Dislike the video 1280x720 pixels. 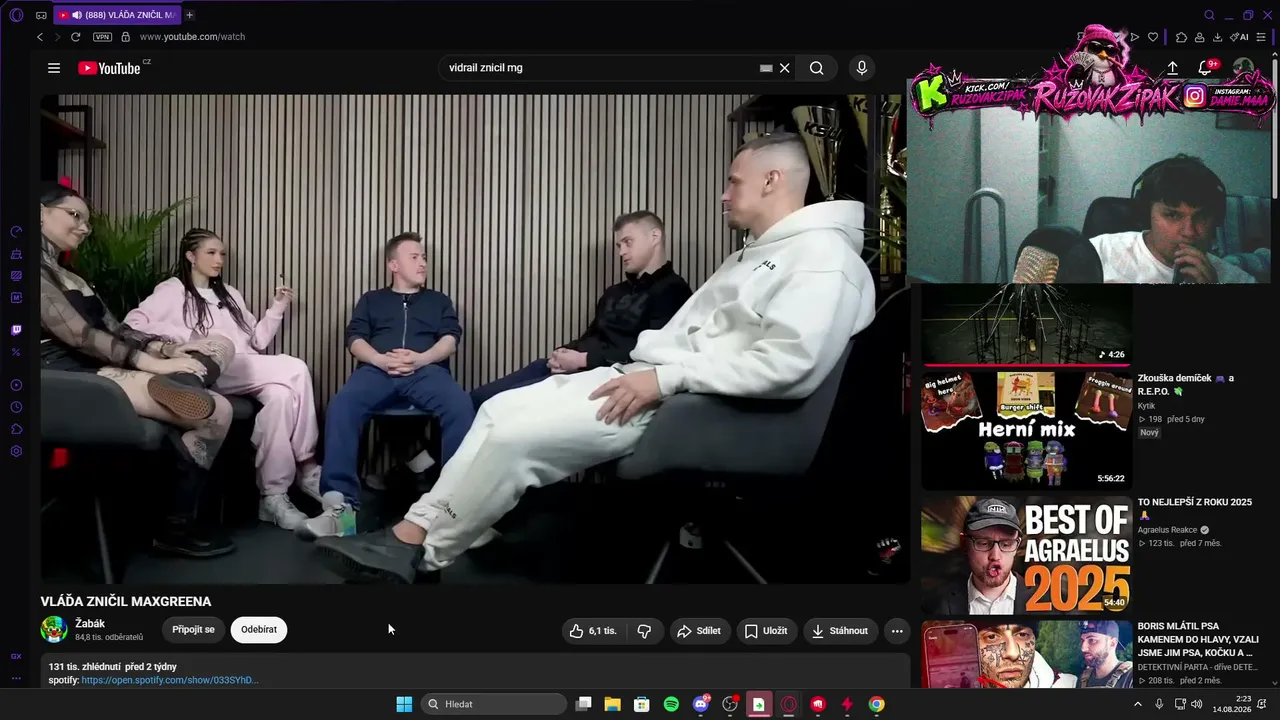tap(644, 631)
